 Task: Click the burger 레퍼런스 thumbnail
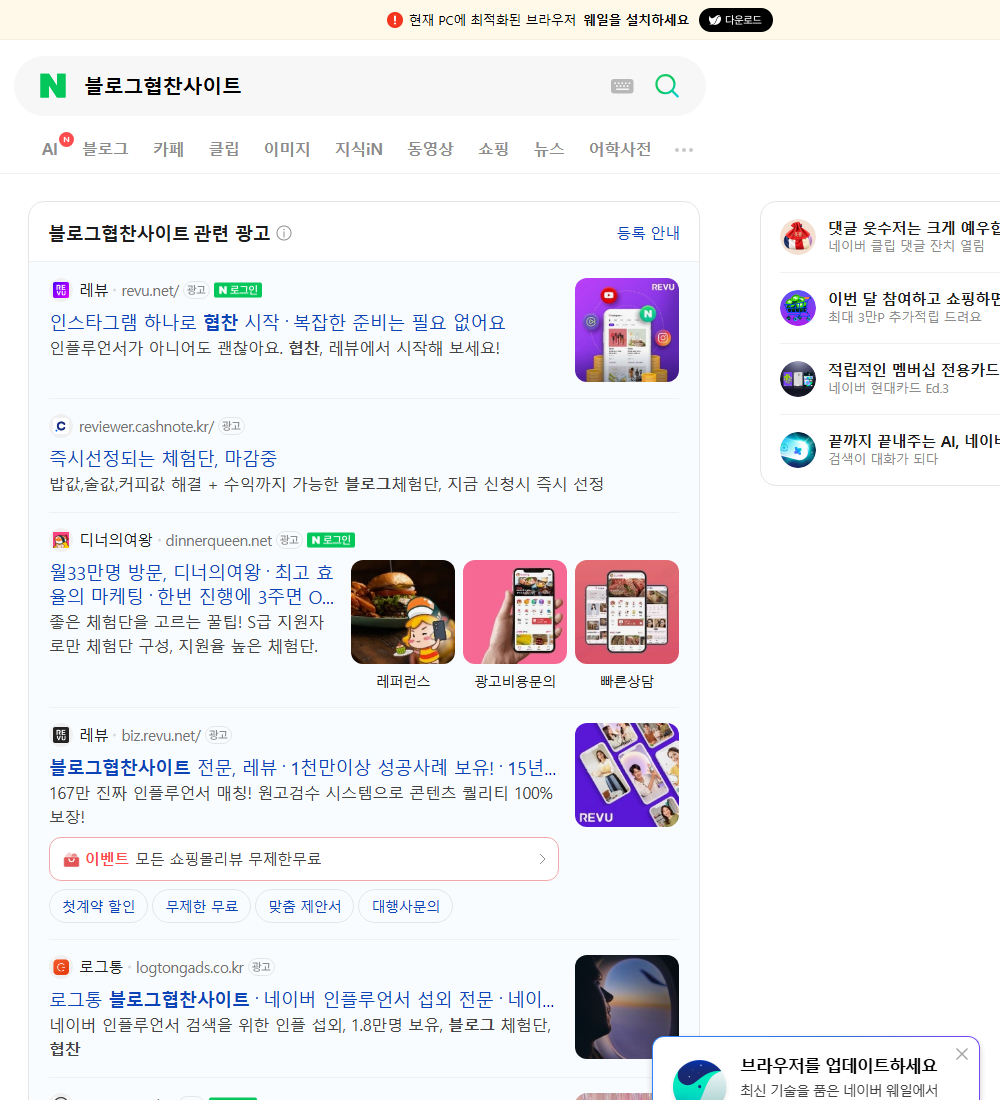(x=403, y=612)
